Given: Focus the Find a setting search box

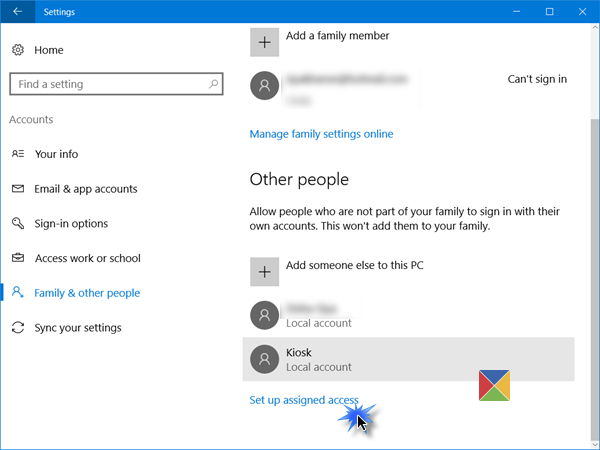Looking at the screenshot, I should (x=116, y=84).
